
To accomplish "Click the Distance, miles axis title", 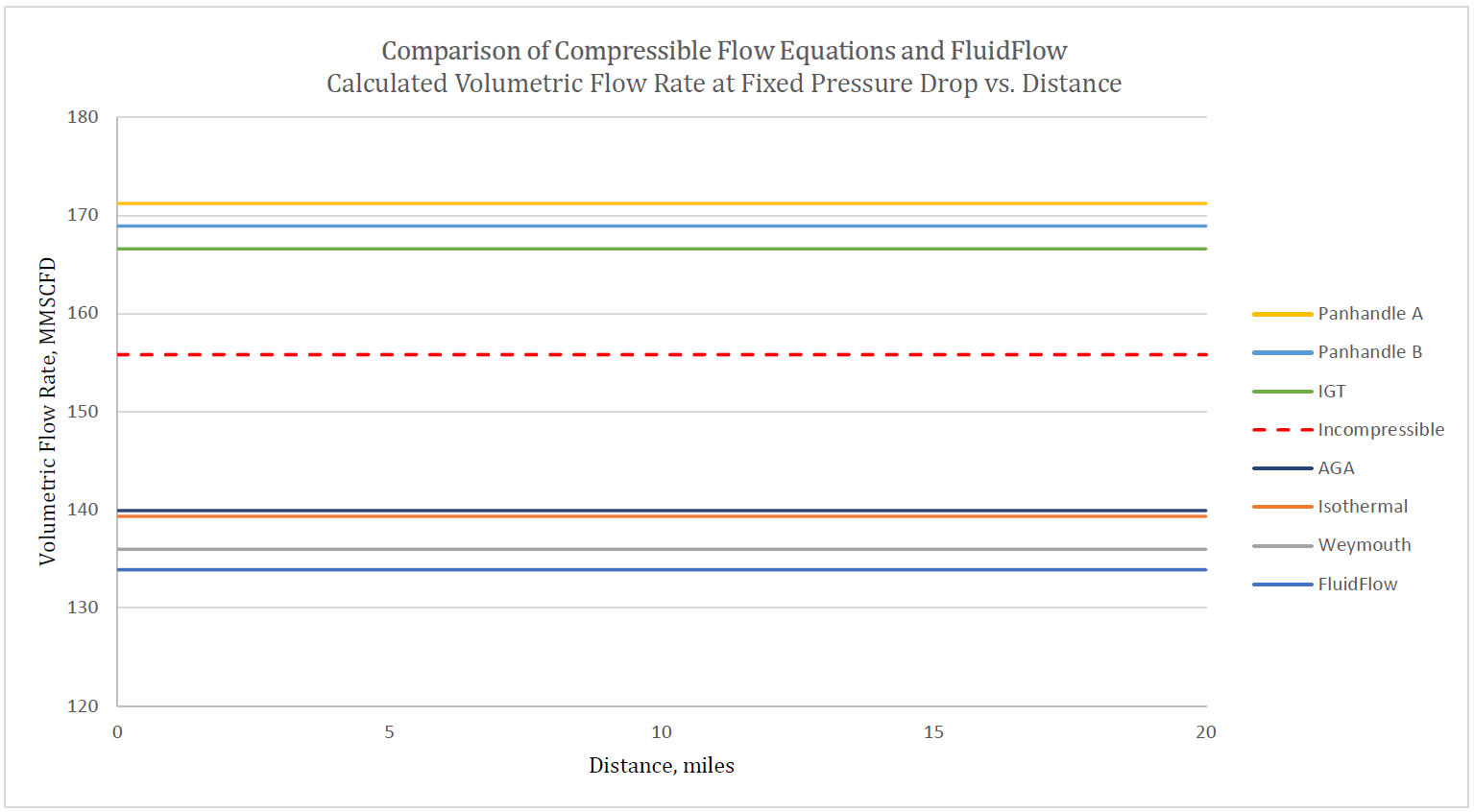I will point(662,766).
